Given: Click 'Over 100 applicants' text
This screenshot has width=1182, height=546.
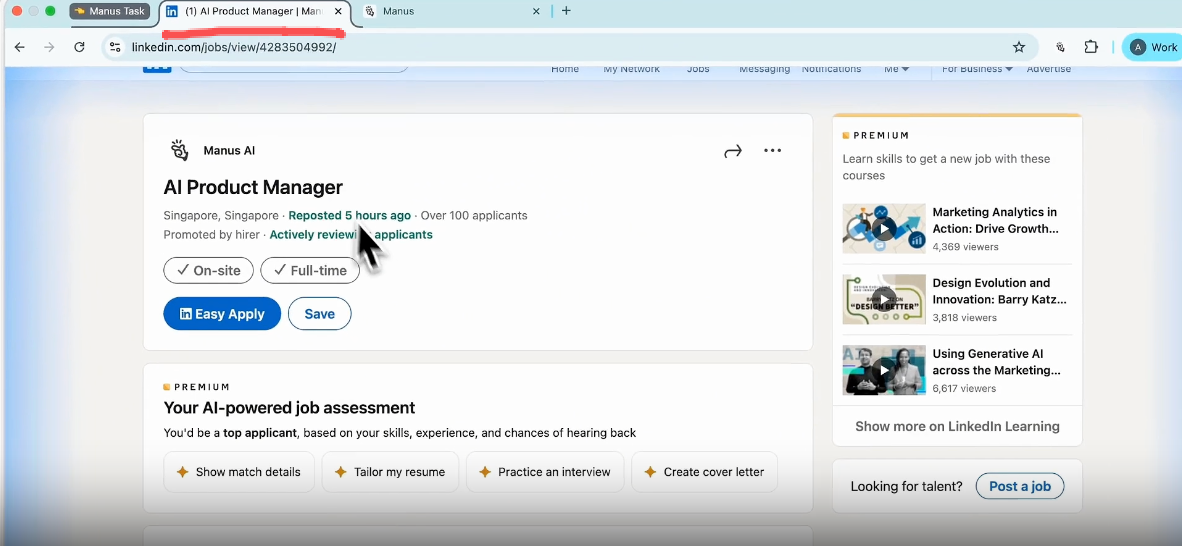Looking at the screenshot, I should (x=474, y=215).
